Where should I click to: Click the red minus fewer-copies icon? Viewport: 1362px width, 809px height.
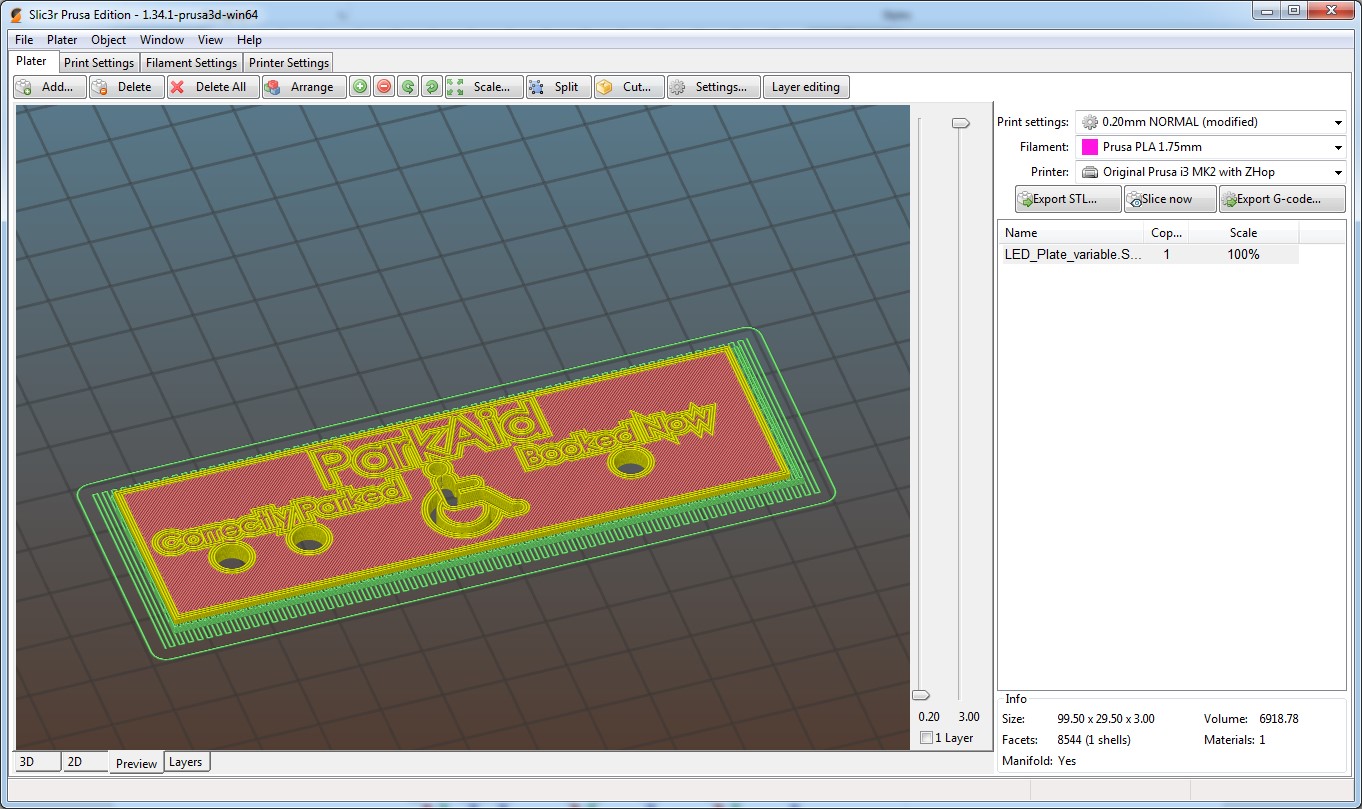pos(384,87)
